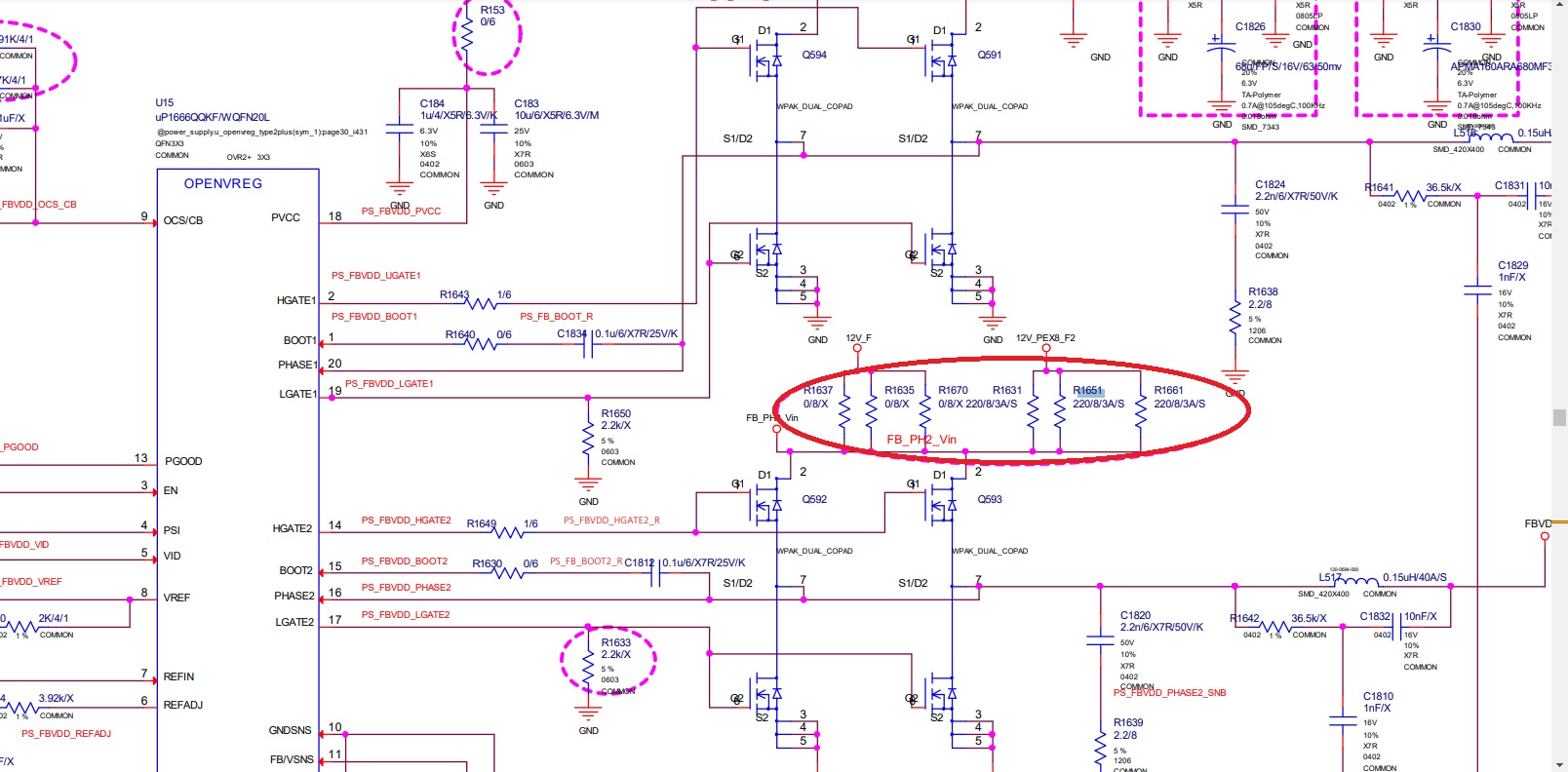
Task: Click the R1633 resistor label
Action: (x=616, y=642)
